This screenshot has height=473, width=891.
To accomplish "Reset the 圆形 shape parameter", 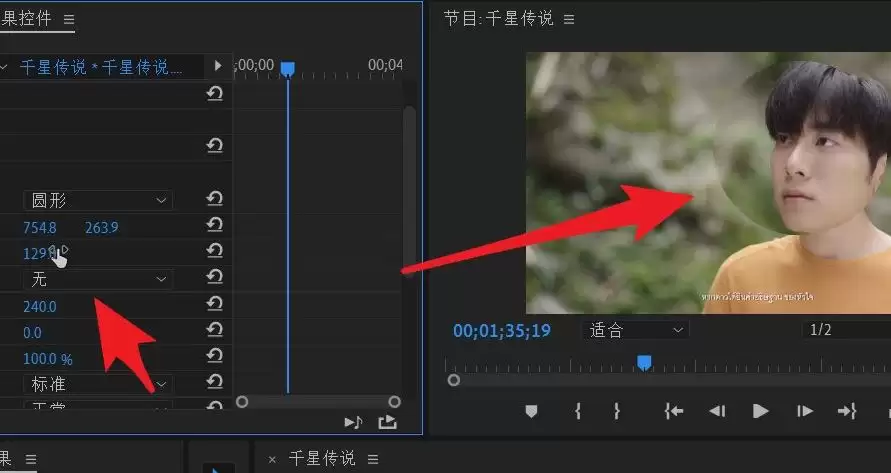I will [x=214, y=198].
